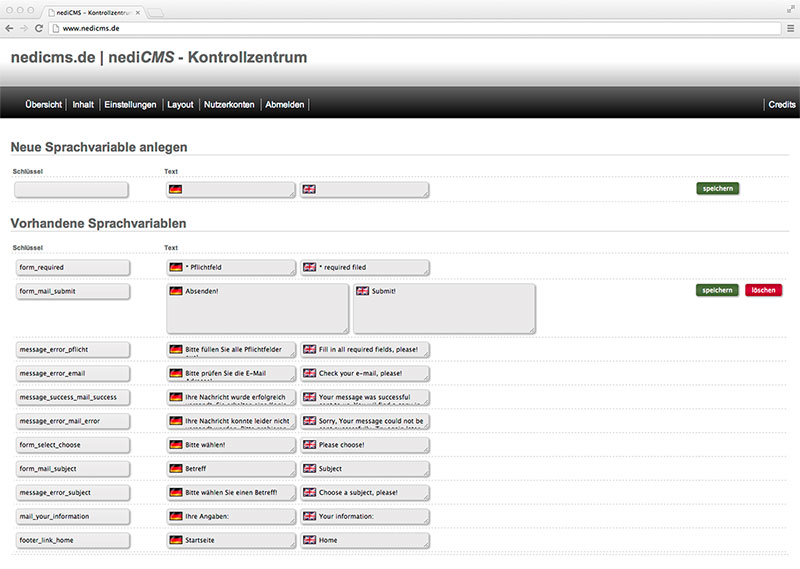
Task: Click the German flag next to Absenden!
Action: 176,291
